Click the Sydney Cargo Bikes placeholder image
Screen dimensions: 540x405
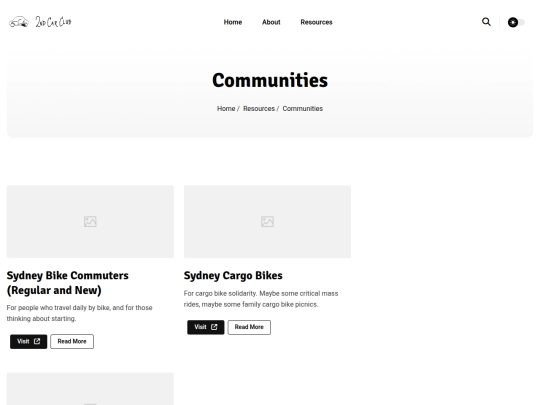tap(267, 221)
